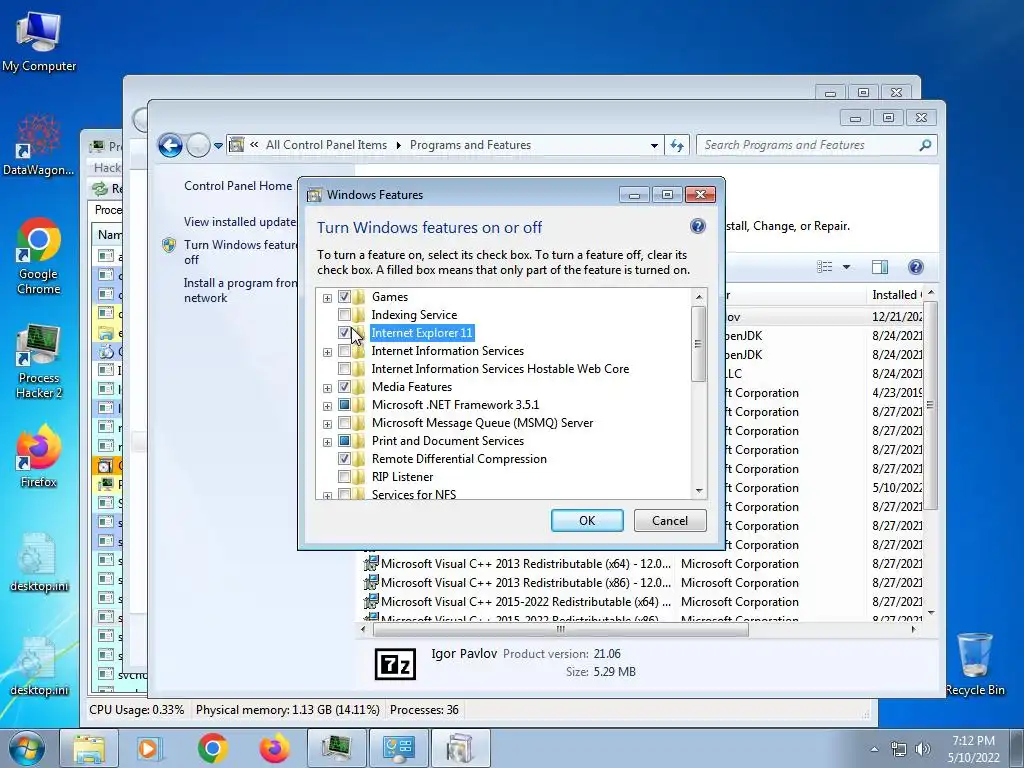Open the Recycle Bin
Screen dimensions: 1024x768
coord(974,664)
